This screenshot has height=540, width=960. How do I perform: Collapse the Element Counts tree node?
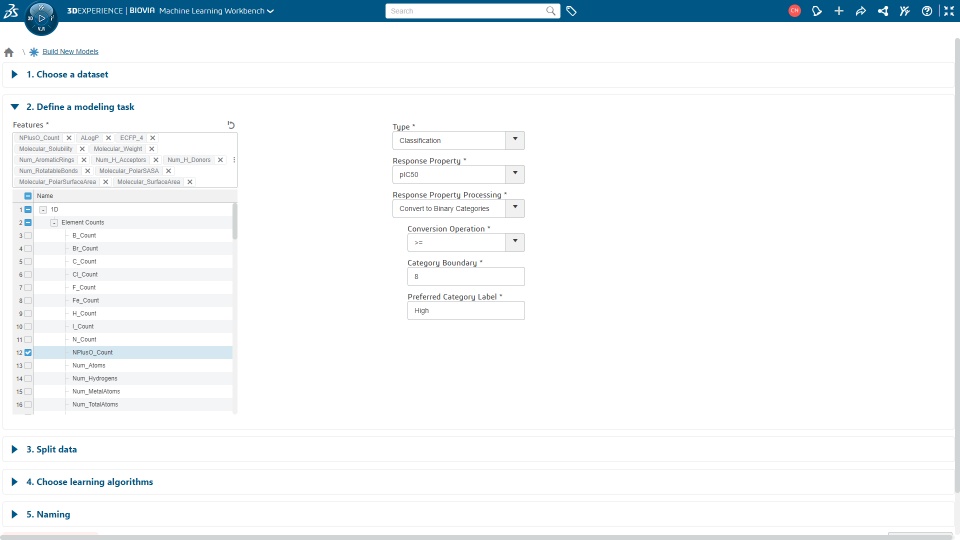coord(54,222)
